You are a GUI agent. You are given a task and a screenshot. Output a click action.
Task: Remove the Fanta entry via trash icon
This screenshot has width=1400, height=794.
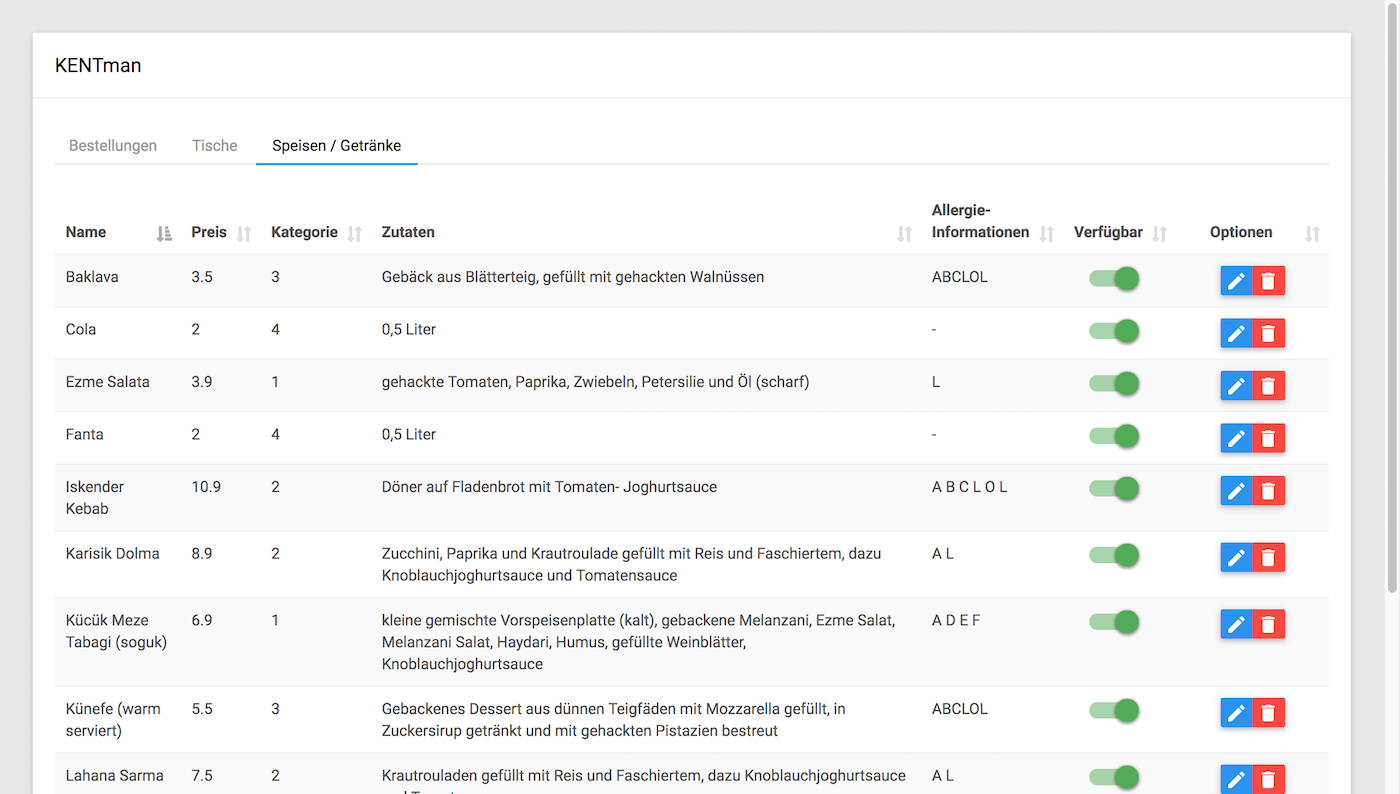(1268, 438)
